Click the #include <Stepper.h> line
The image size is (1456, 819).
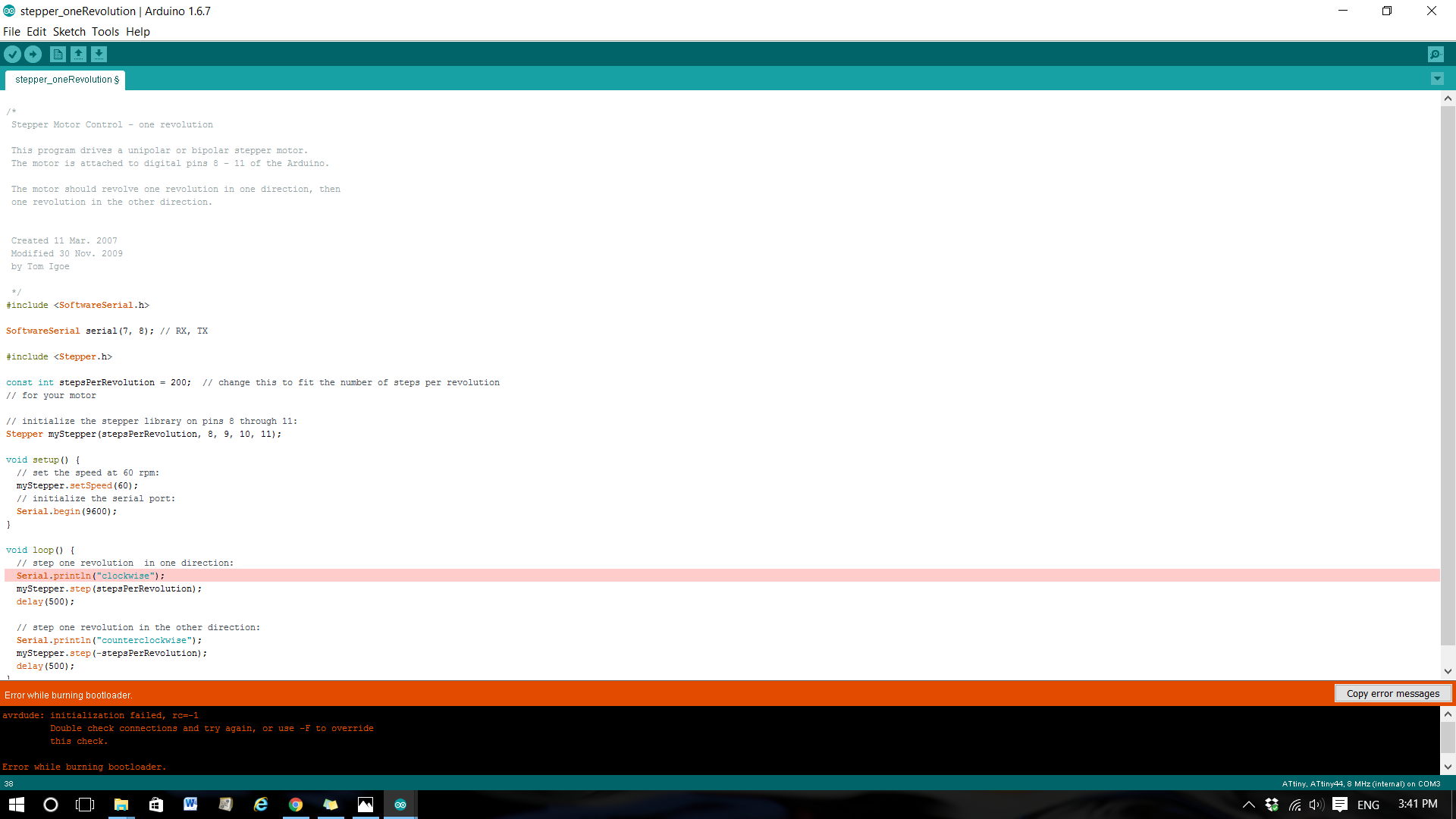59,356
